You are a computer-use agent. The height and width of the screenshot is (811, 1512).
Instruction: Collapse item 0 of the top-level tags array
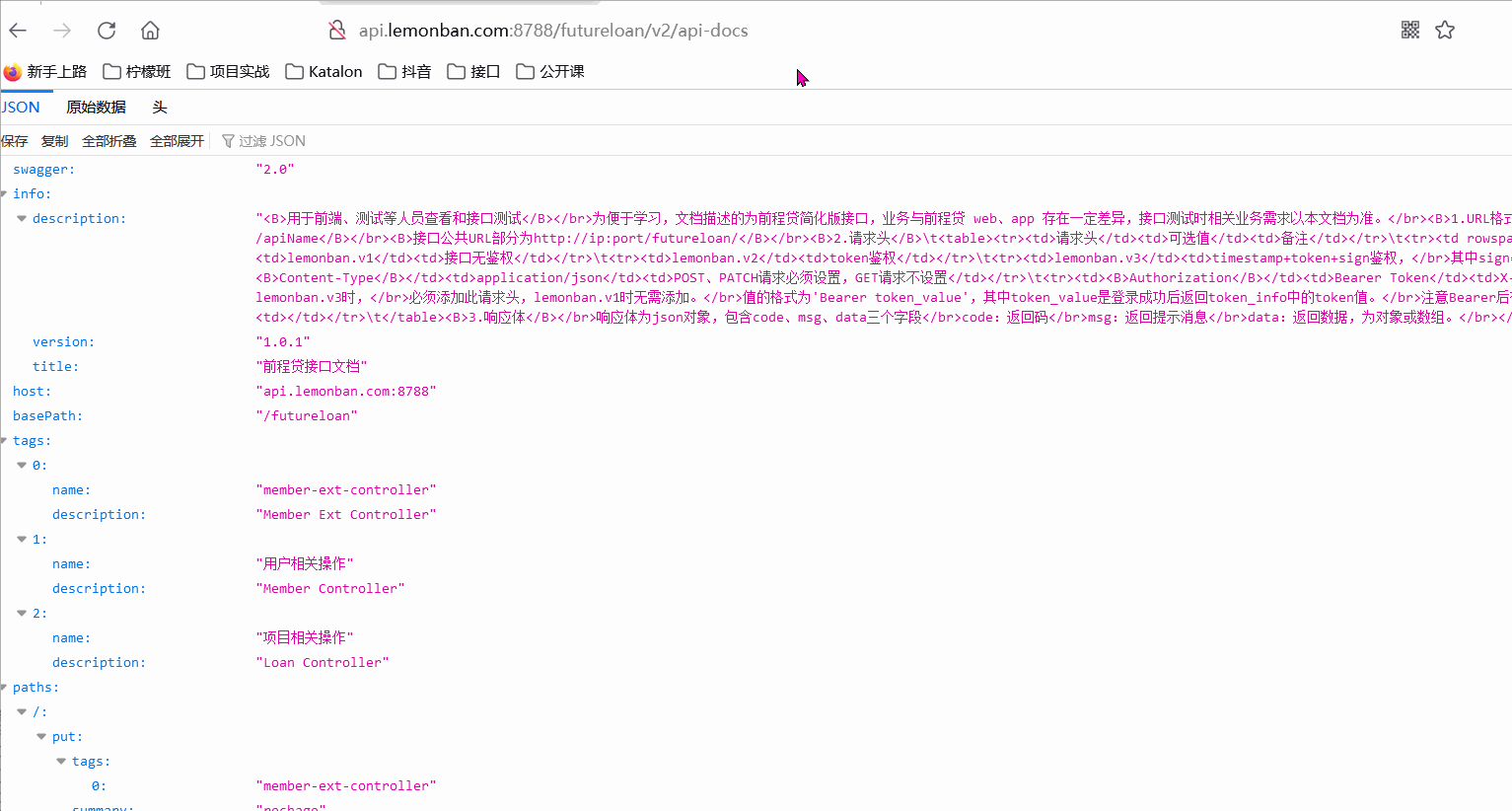click(x=22, y=466)
